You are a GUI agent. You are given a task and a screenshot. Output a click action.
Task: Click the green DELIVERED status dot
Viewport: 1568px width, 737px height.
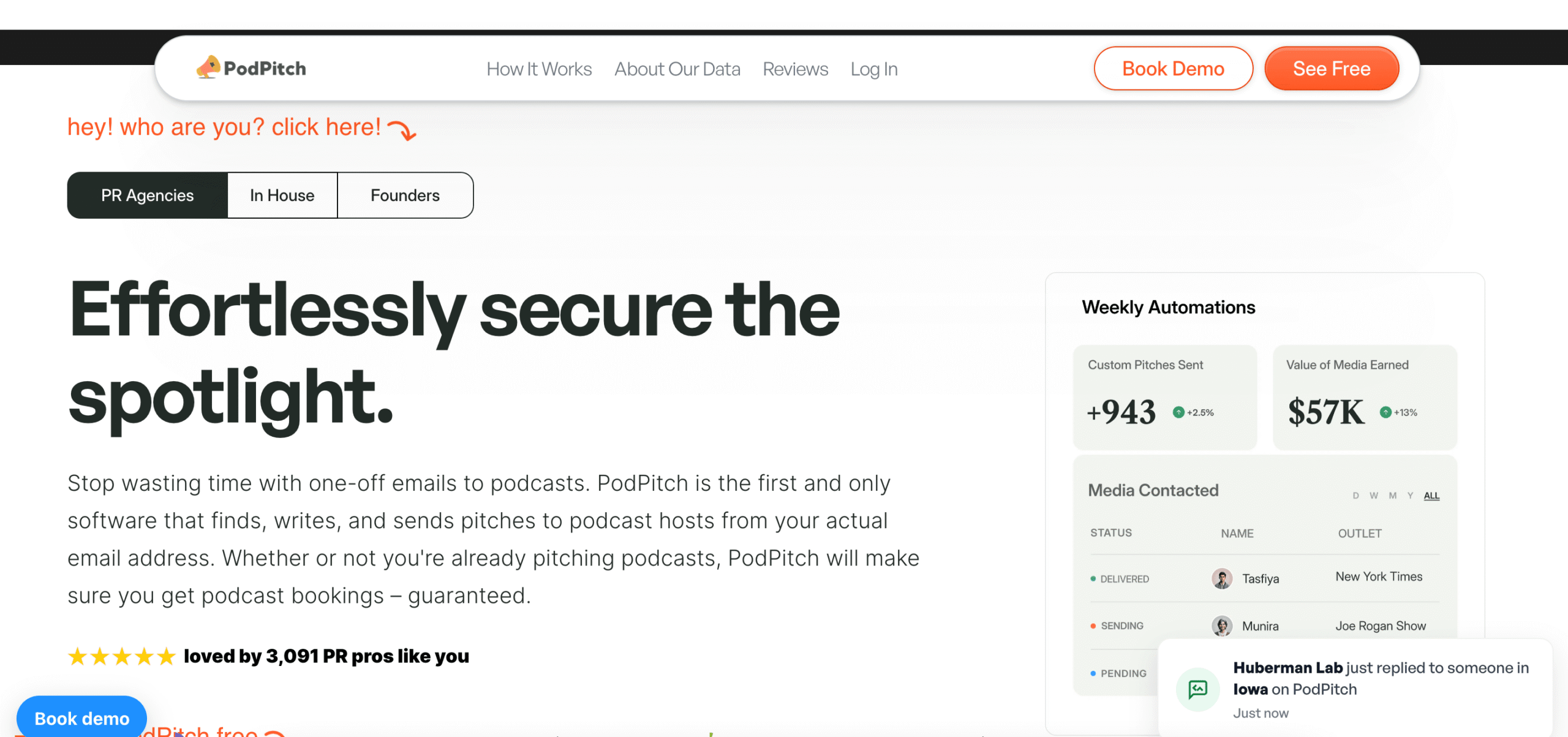[1094, 578]
